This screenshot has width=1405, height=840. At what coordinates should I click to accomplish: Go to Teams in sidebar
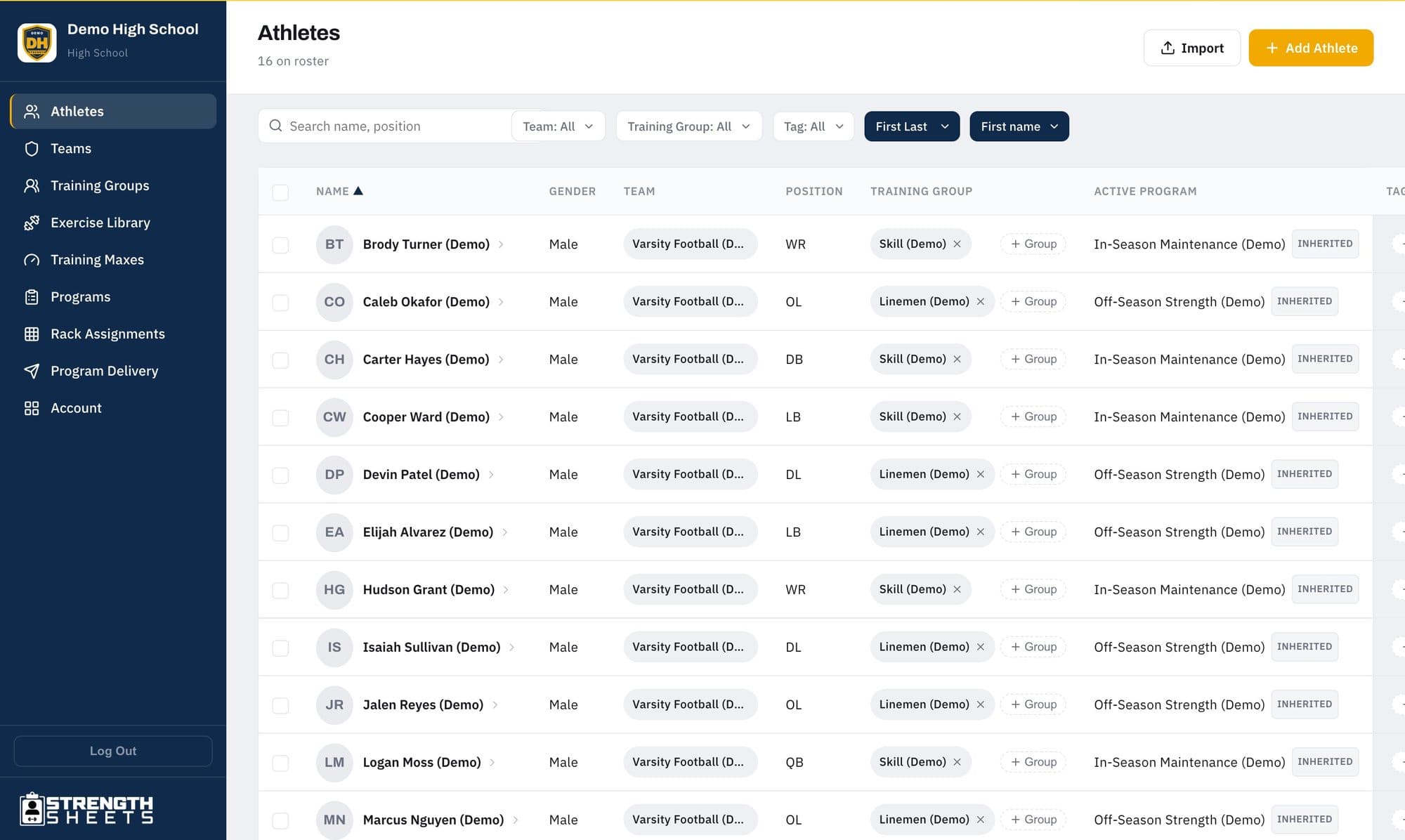(113, 149)
